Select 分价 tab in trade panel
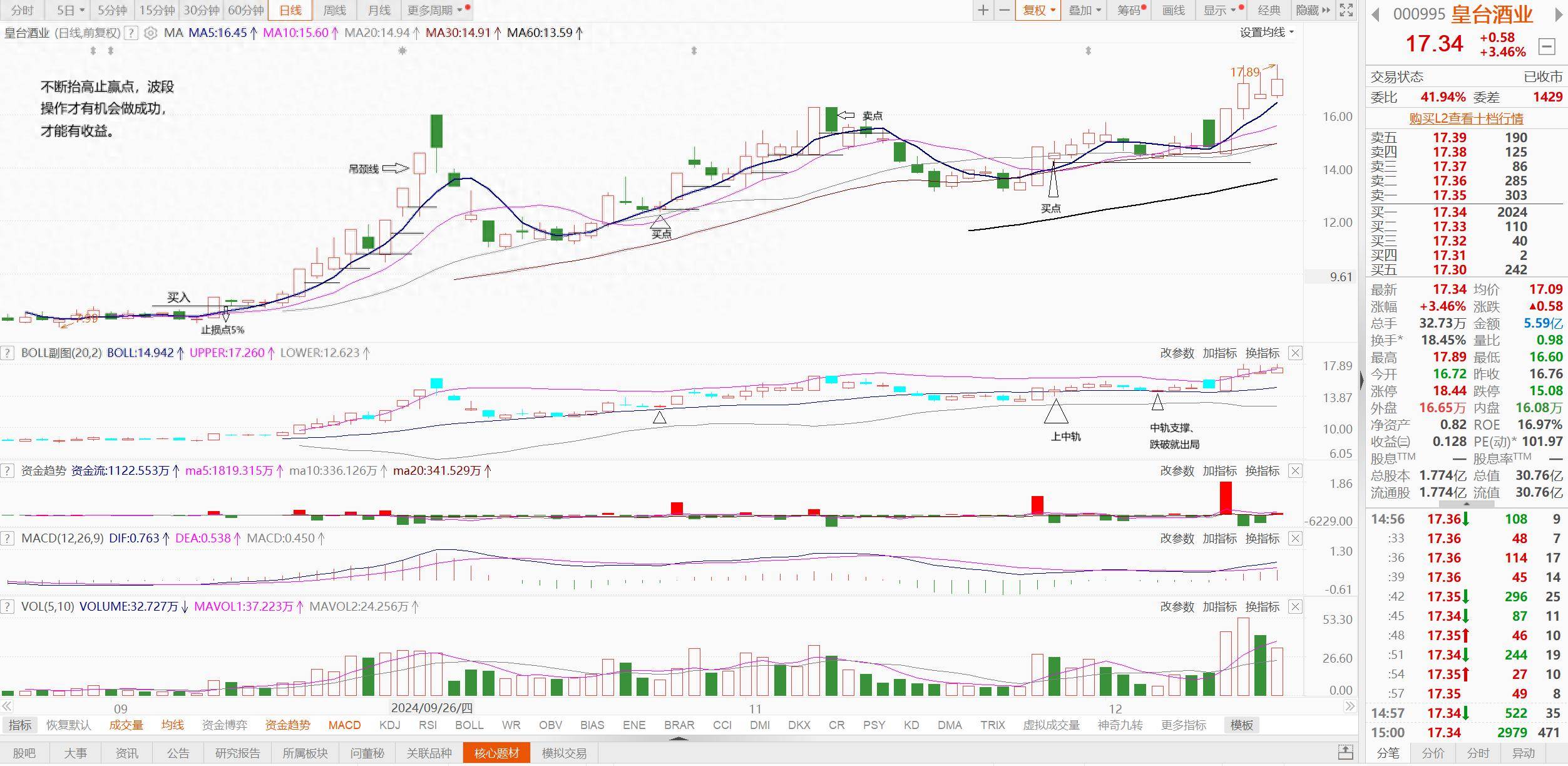1568x766 pixels. coord(1433,753)
